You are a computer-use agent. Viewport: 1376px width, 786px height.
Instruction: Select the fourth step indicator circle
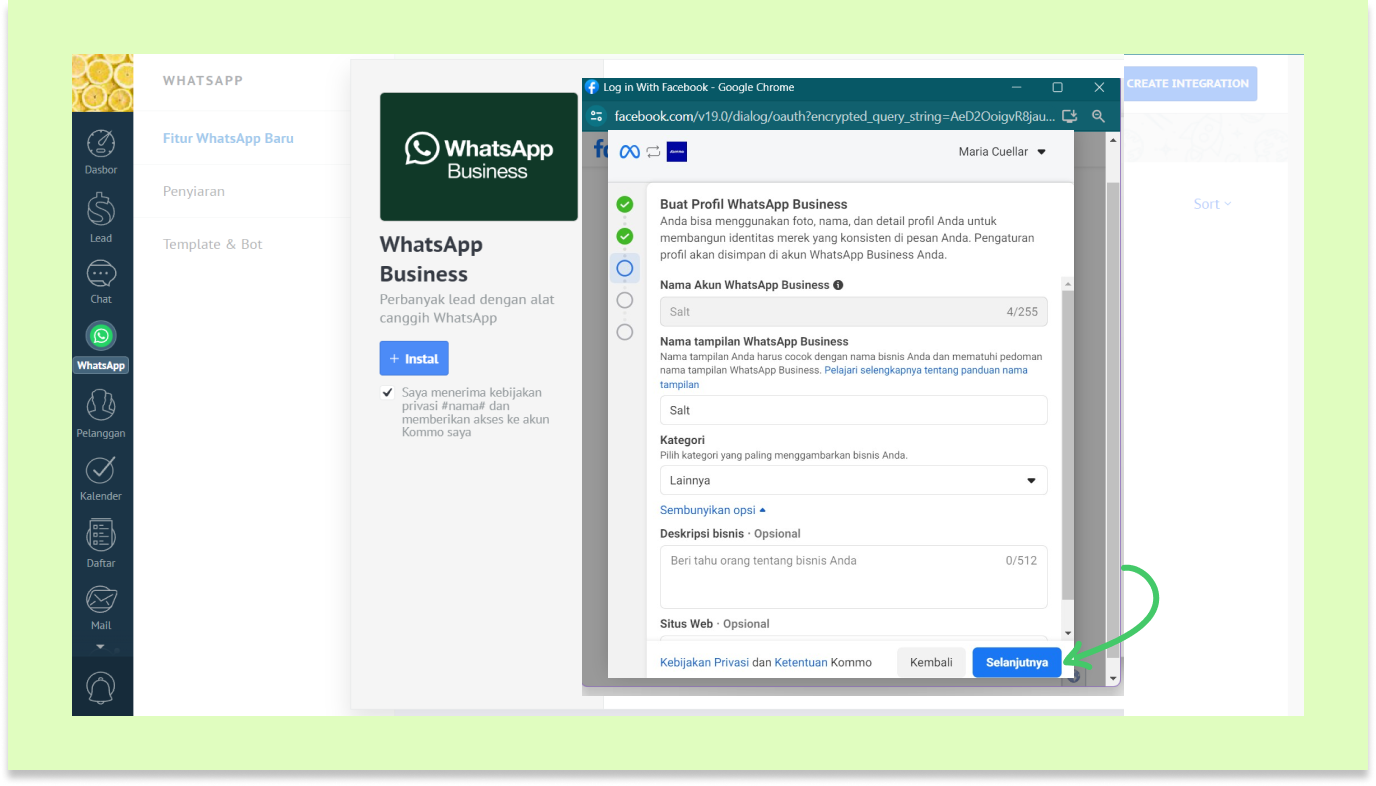point(624,300)
